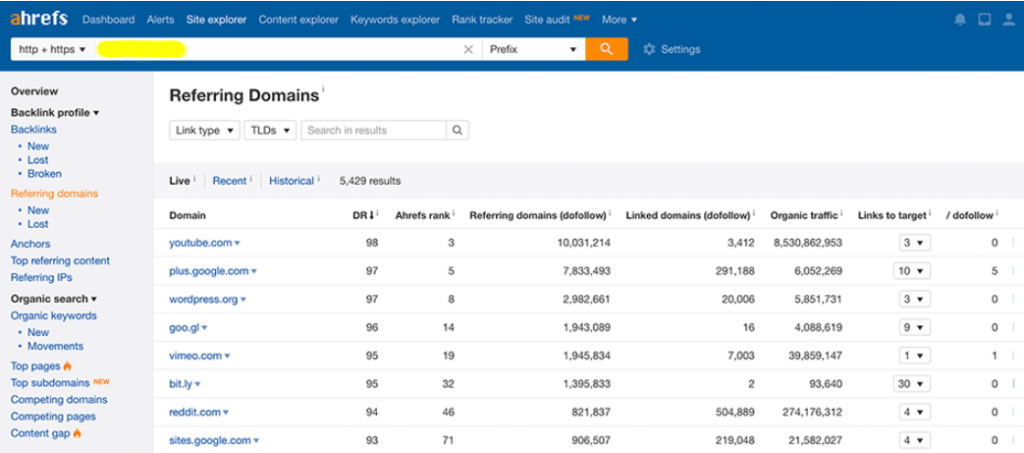Open Anchors in the sidebar
The height and width of the screenshot is (453, 1024).
(x=30, y=243)
